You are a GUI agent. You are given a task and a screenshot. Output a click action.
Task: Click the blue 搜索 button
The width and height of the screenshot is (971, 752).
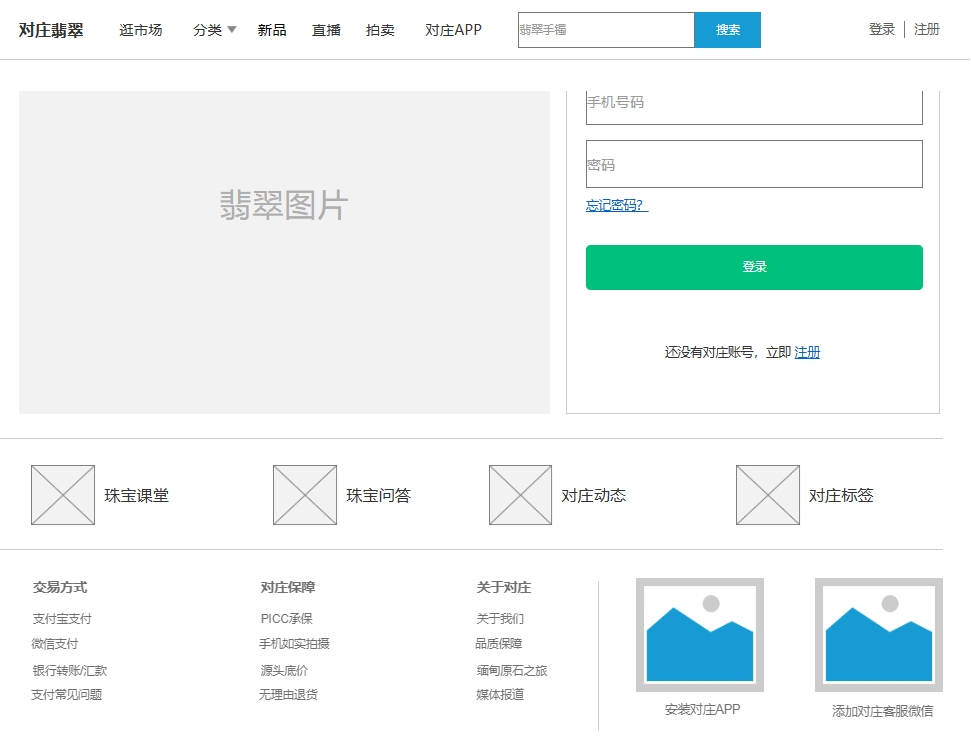pyautogui.click(x=728, y=30)
